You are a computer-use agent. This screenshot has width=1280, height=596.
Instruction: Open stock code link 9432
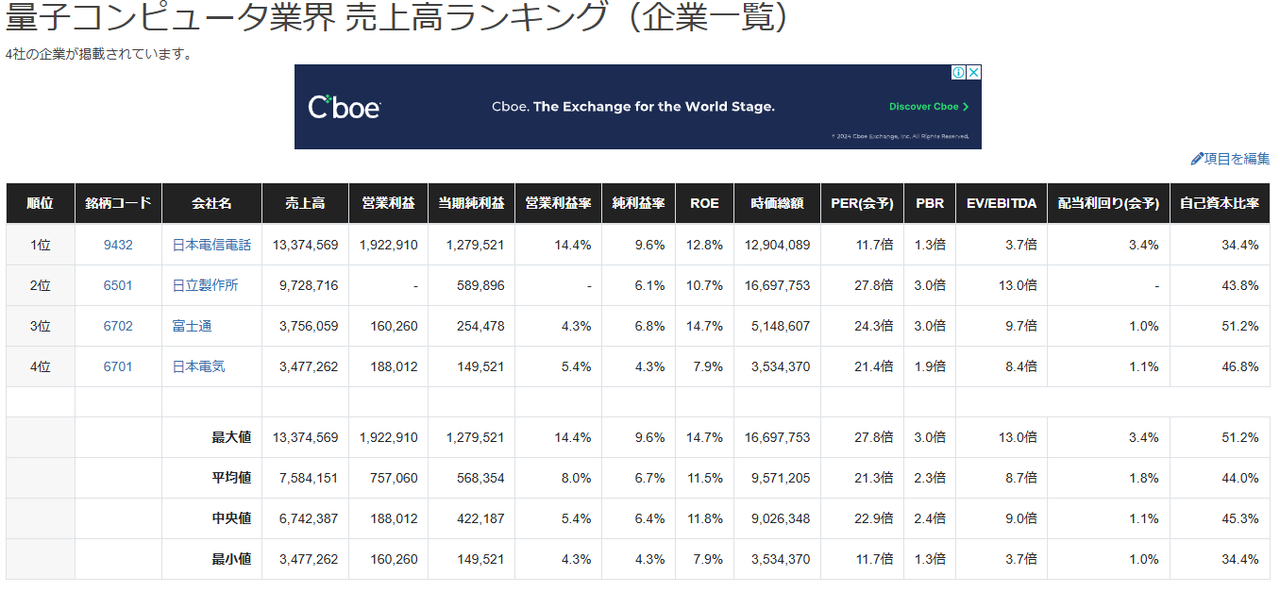coord(118,244)
